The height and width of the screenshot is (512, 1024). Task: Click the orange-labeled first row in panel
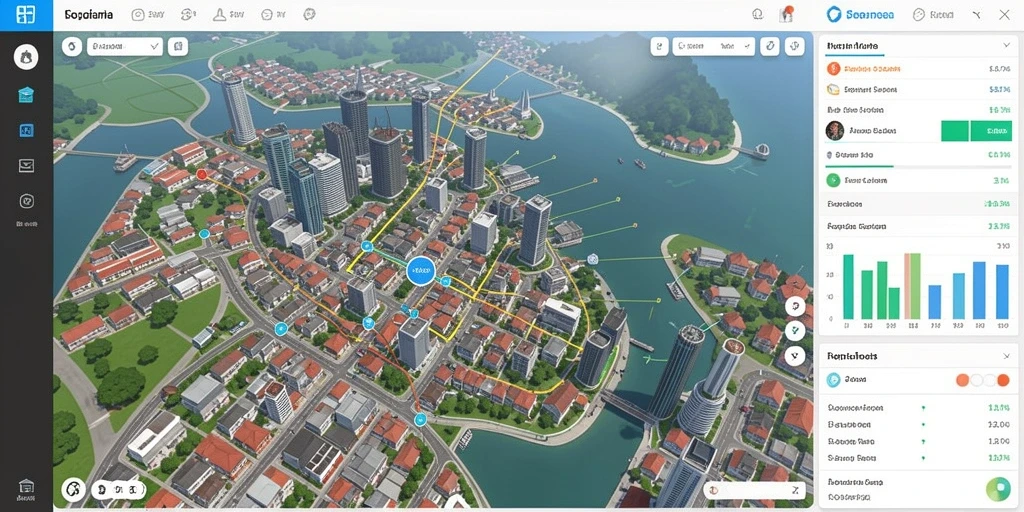[918, 69]
